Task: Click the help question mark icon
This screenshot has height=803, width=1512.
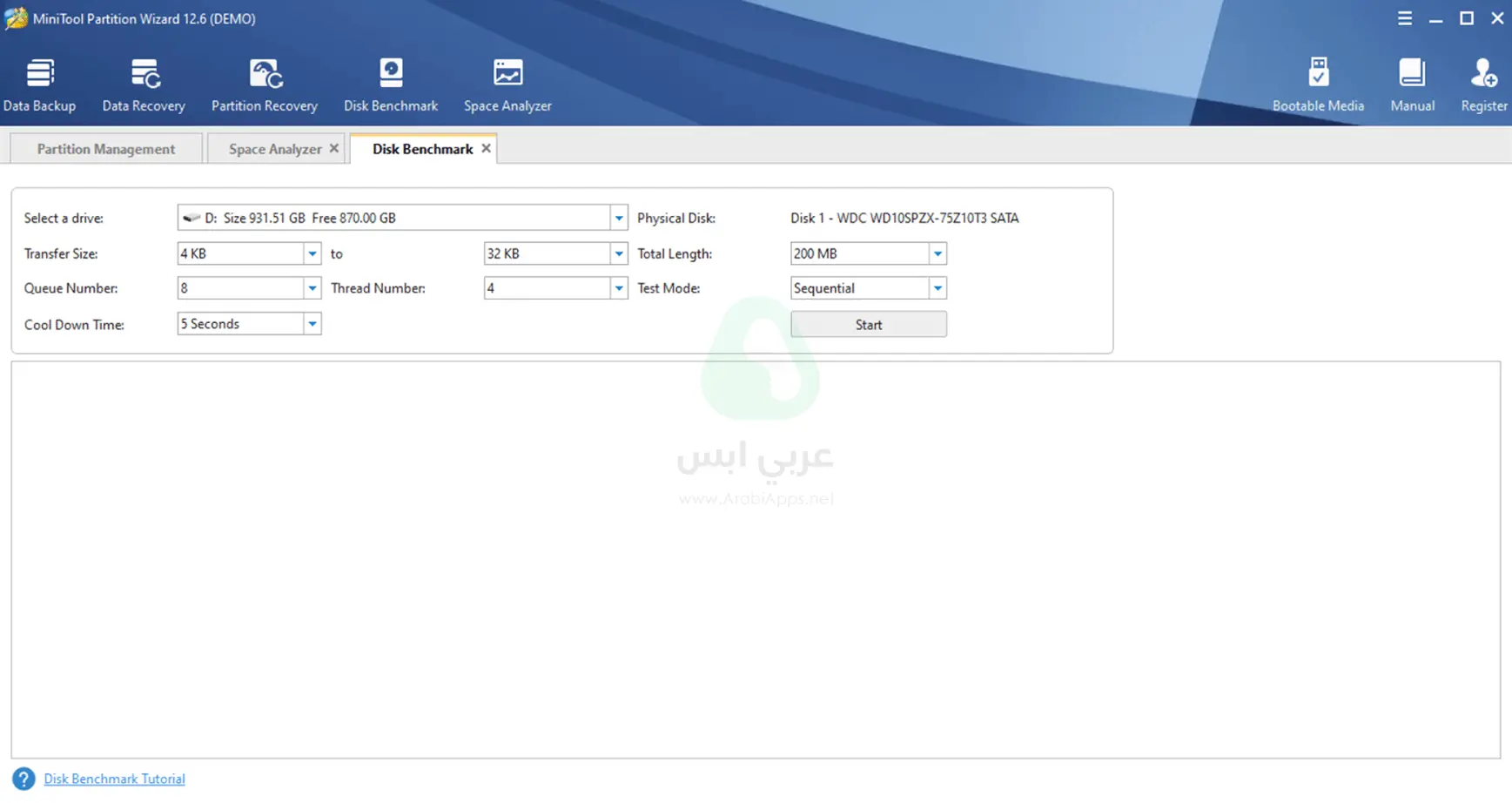Action: click(24, 779)
